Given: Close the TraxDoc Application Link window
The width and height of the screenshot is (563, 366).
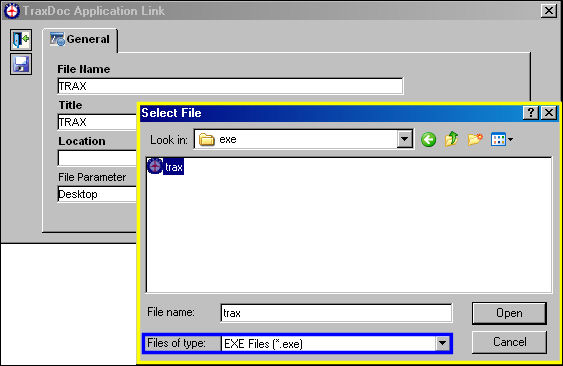Looking at the screenshot, I should 549,11.
